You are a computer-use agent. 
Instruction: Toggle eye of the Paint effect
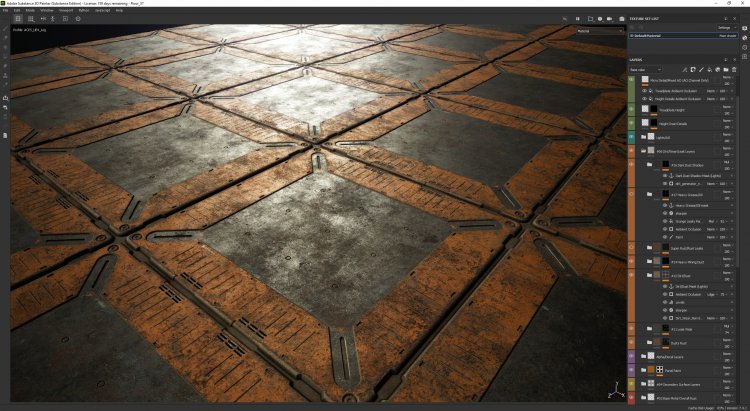pyautogui.click(x=665, y=237)
